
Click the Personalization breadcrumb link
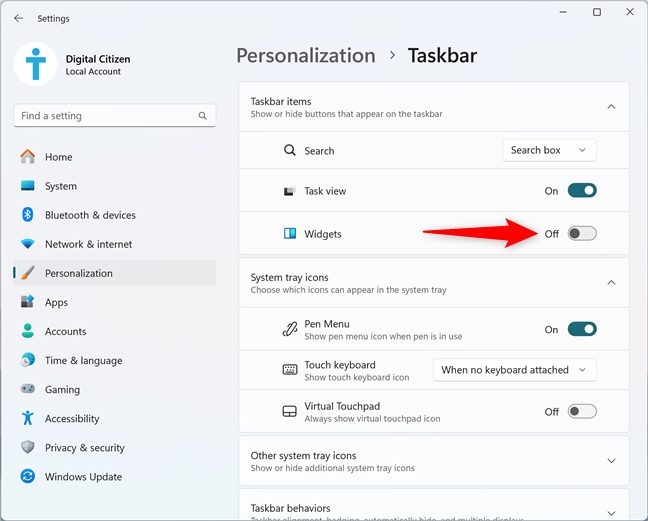click(x=306, y=55)
